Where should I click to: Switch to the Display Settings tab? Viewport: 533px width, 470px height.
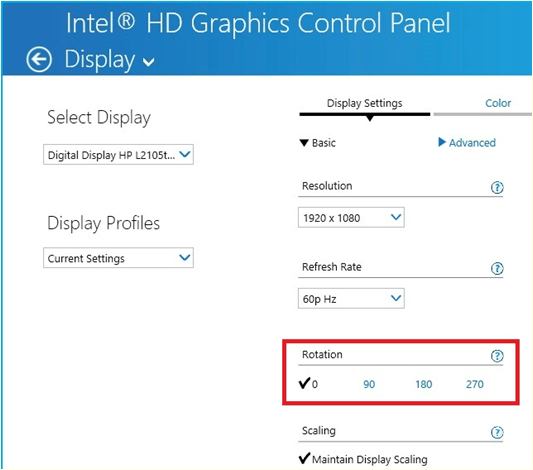pos(364,103)
